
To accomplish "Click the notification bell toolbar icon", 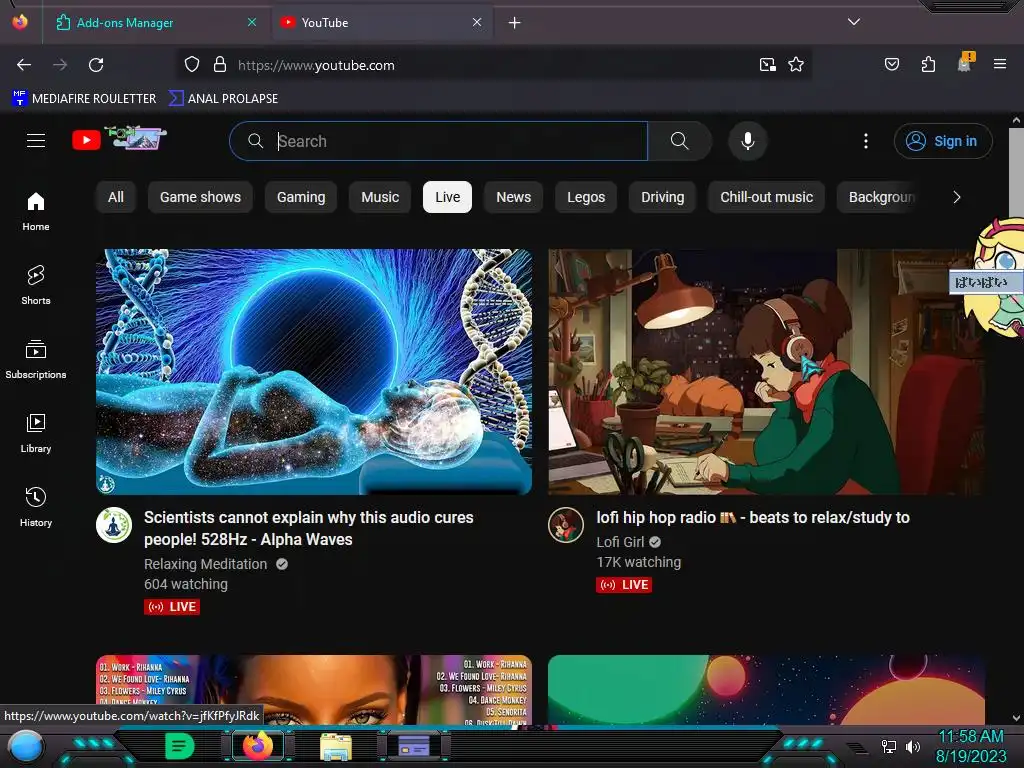I will pos(964,63).
